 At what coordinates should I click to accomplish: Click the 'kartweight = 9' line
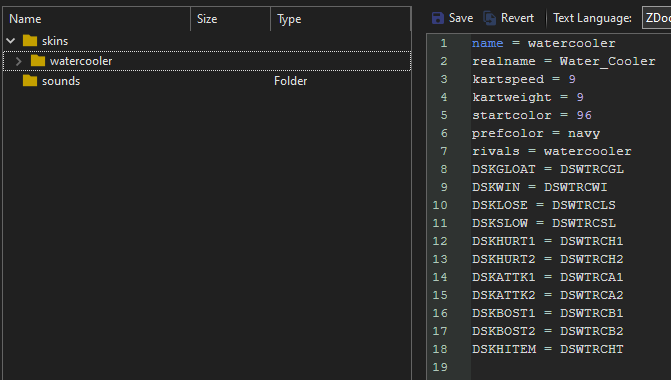click(x=528, y=97)
